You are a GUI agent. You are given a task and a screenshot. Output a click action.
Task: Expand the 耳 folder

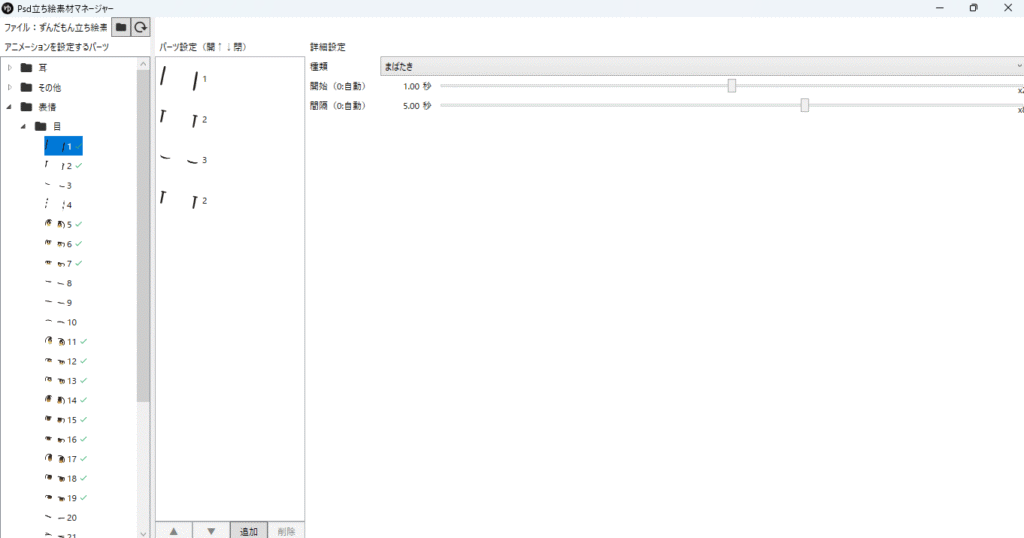click(x=11, y=68)
